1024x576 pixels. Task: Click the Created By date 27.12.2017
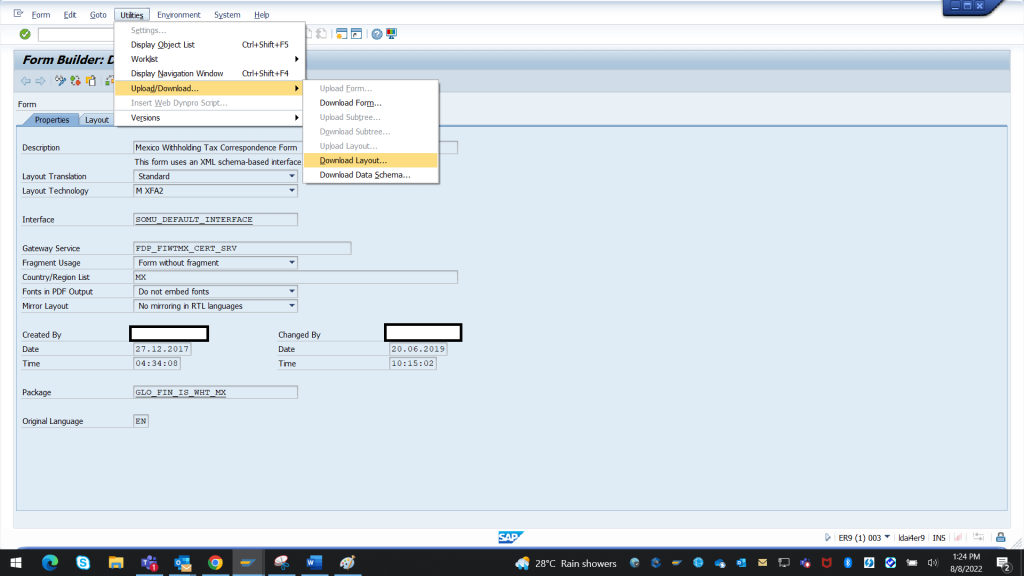(162, 349)
